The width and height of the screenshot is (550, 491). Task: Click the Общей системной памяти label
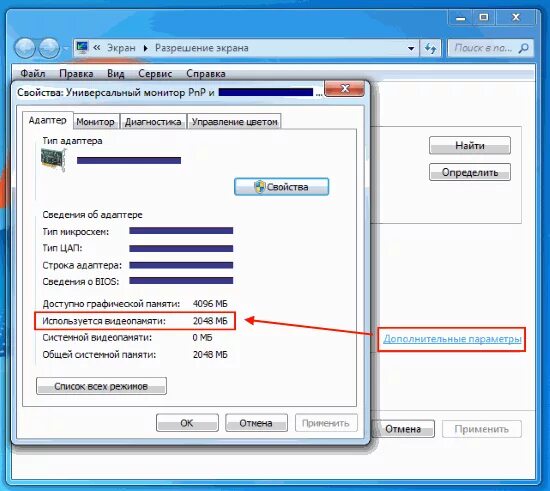(x=99, y=355)
